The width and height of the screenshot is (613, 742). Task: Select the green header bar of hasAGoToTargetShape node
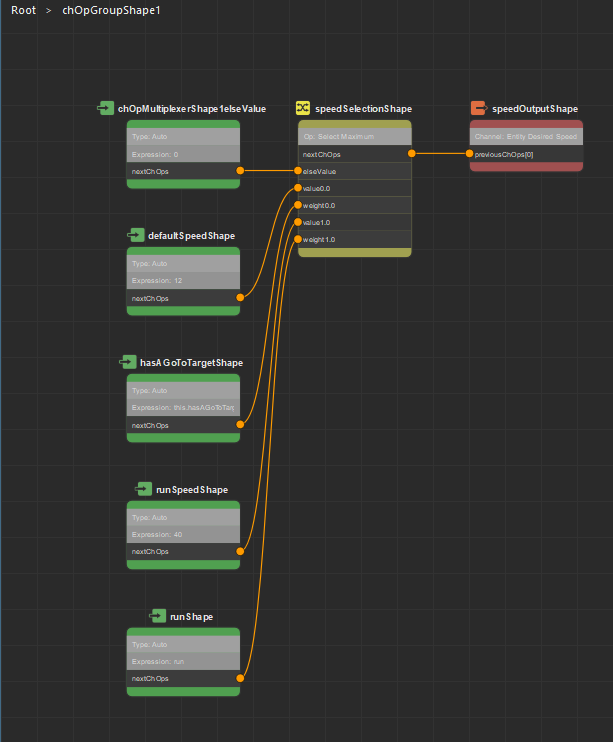[x=183, y=378]
